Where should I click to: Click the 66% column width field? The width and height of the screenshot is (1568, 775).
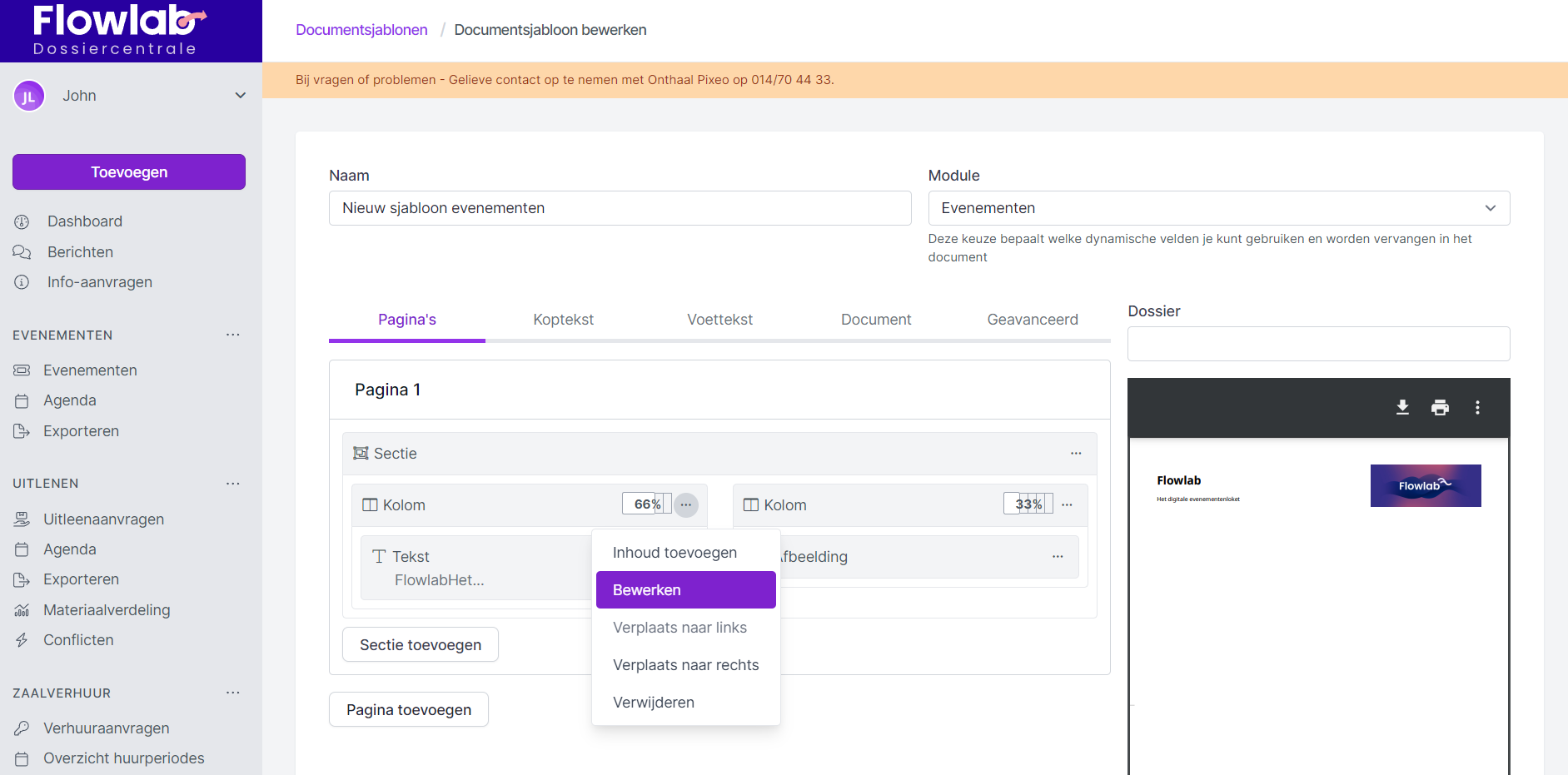click(x=645, y=504)
